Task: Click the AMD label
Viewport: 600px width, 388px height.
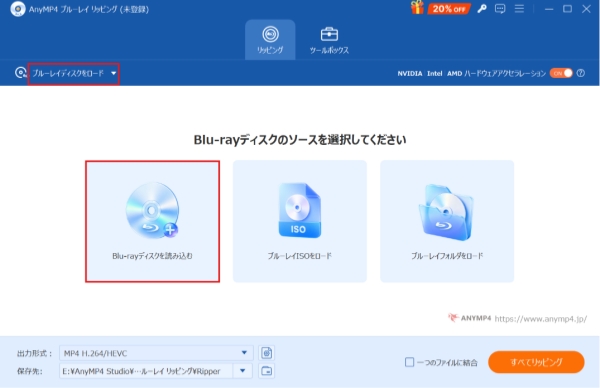Action: 455,73
